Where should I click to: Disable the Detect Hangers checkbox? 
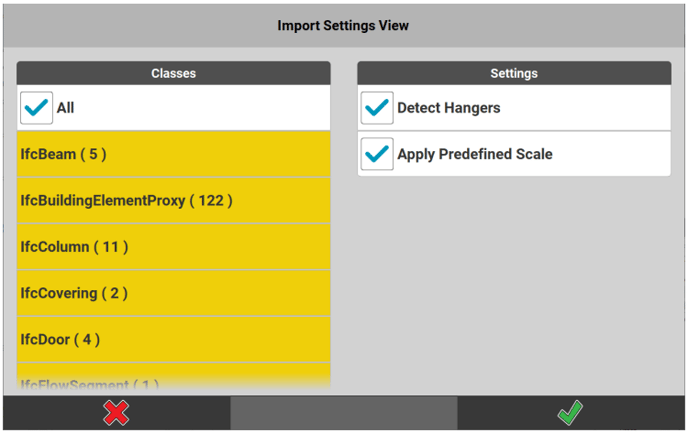(x=377, y=108)
